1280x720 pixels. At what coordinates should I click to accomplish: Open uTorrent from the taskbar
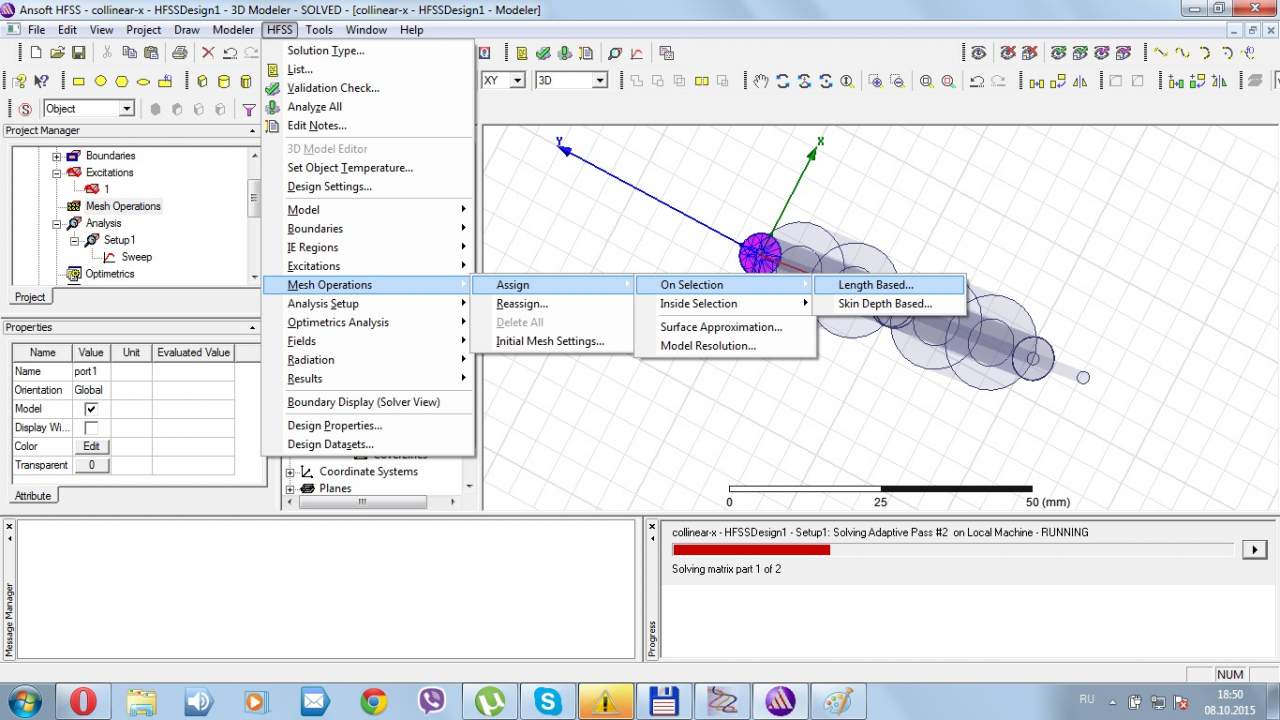pos(491,701)
